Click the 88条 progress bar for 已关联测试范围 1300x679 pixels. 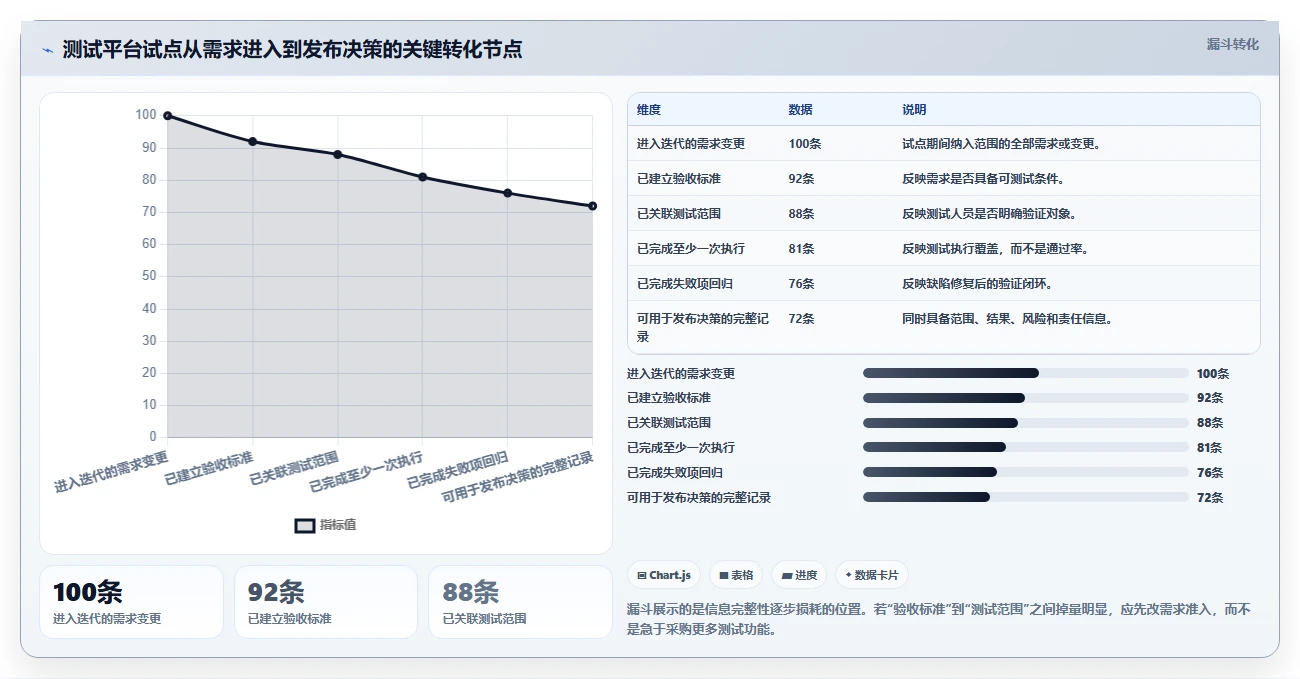coord(1026,423)
